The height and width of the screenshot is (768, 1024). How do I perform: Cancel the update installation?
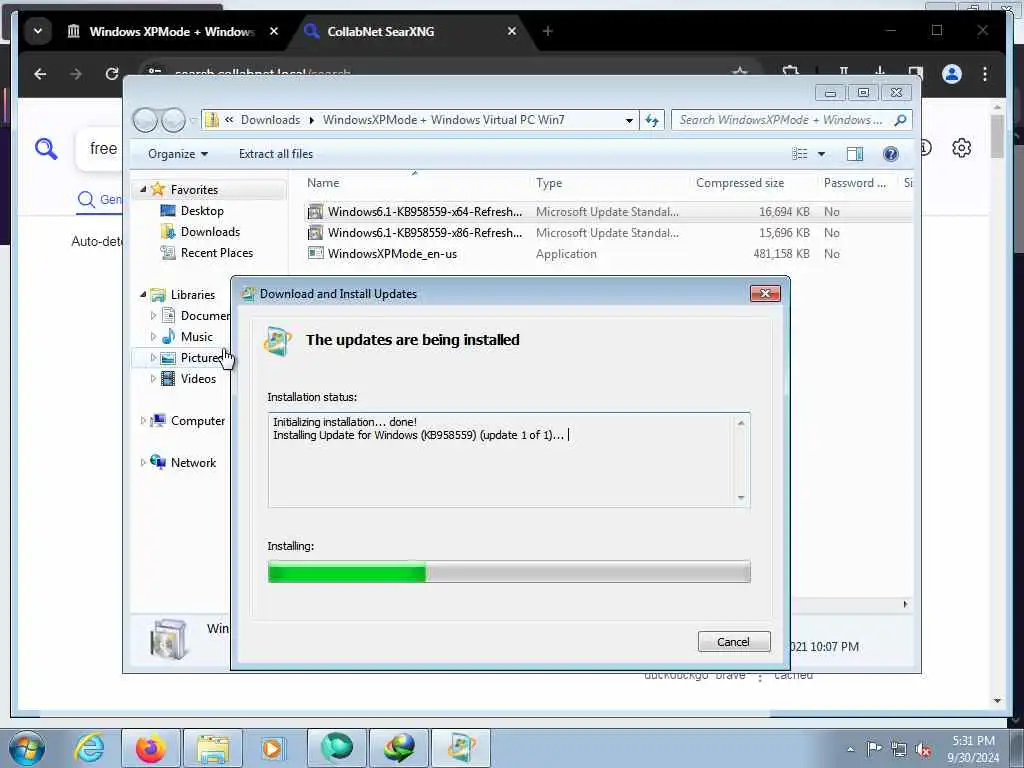pyautogui.click(x=733, y=641)
